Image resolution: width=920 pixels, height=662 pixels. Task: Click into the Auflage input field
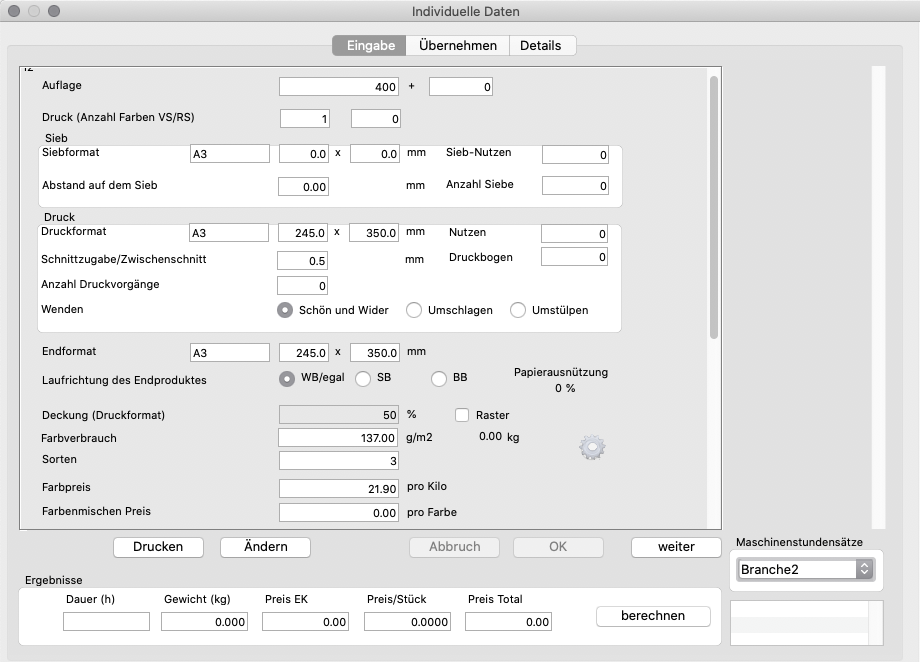339,87
